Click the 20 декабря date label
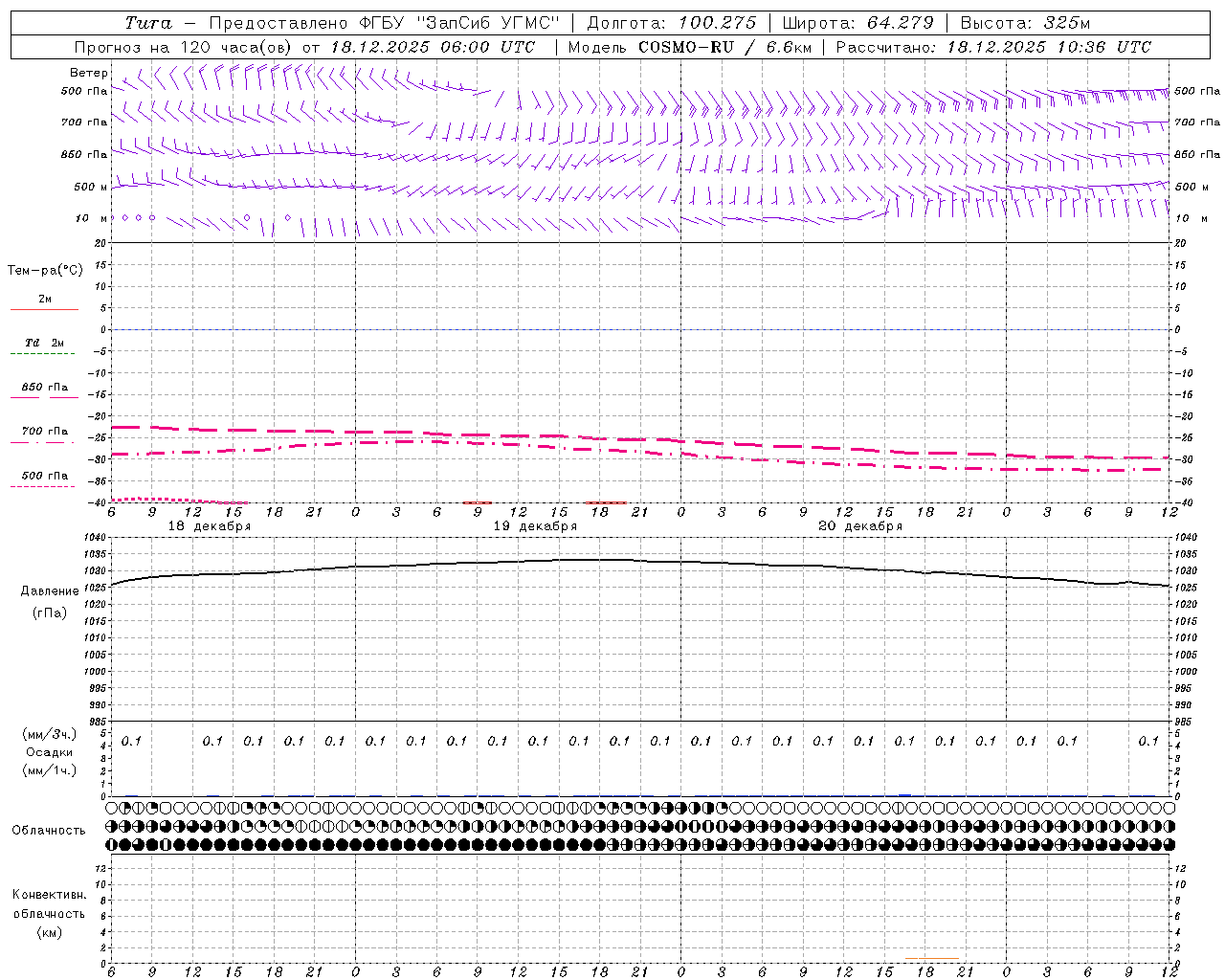The width and height of the screenshot is (1225, 980). pyautogui.click(x=860, y=526)
